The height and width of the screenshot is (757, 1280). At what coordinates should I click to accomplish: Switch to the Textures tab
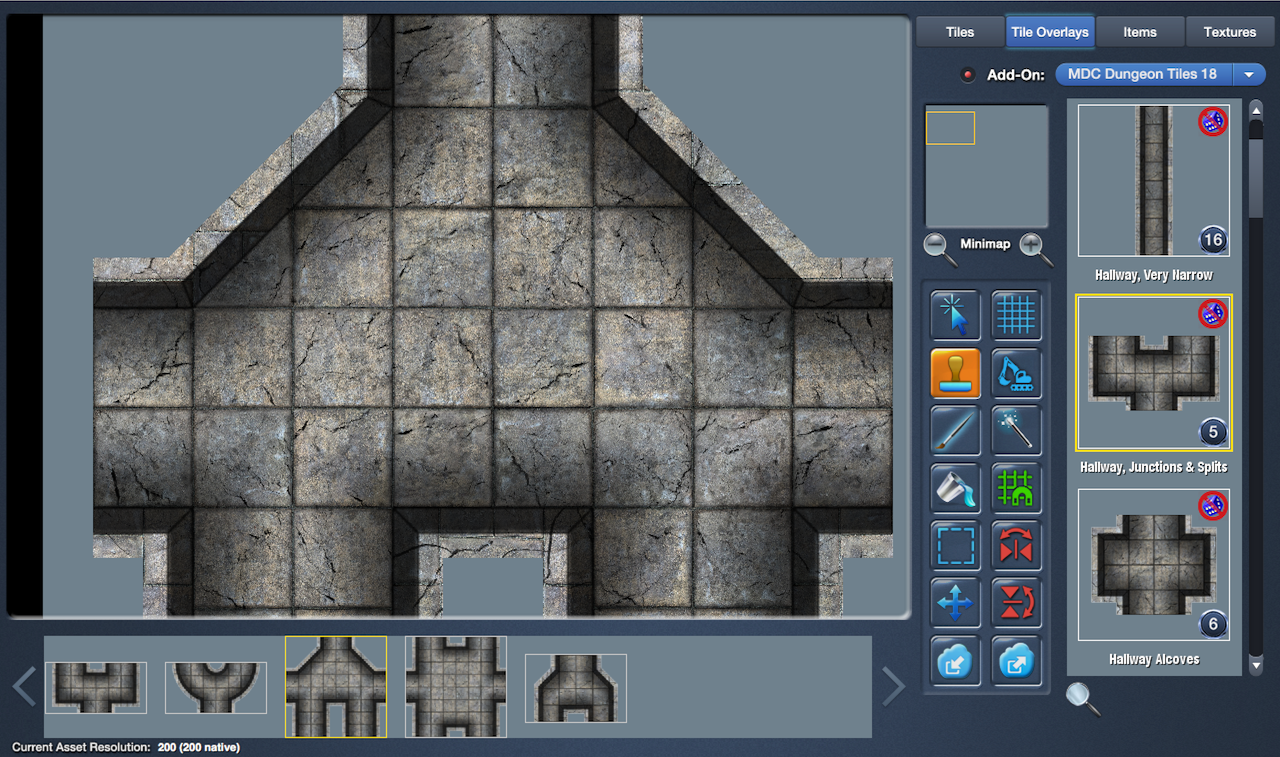(1230, 32)
